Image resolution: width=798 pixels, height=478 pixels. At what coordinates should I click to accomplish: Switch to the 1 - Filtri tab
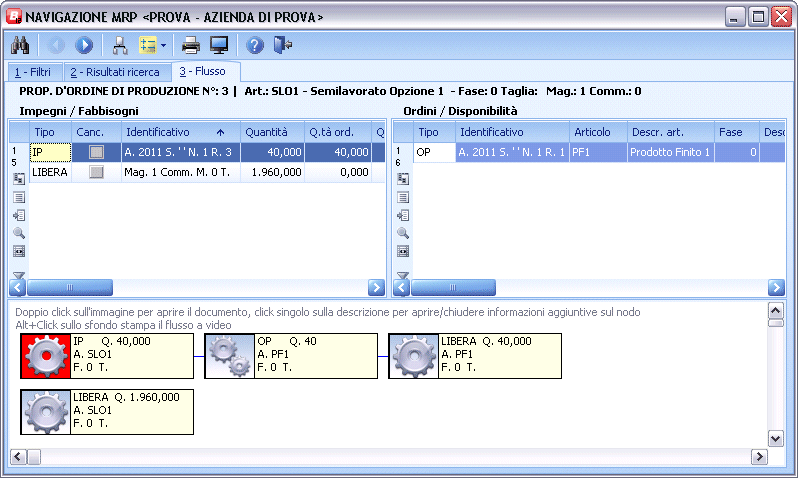[33, 72]
